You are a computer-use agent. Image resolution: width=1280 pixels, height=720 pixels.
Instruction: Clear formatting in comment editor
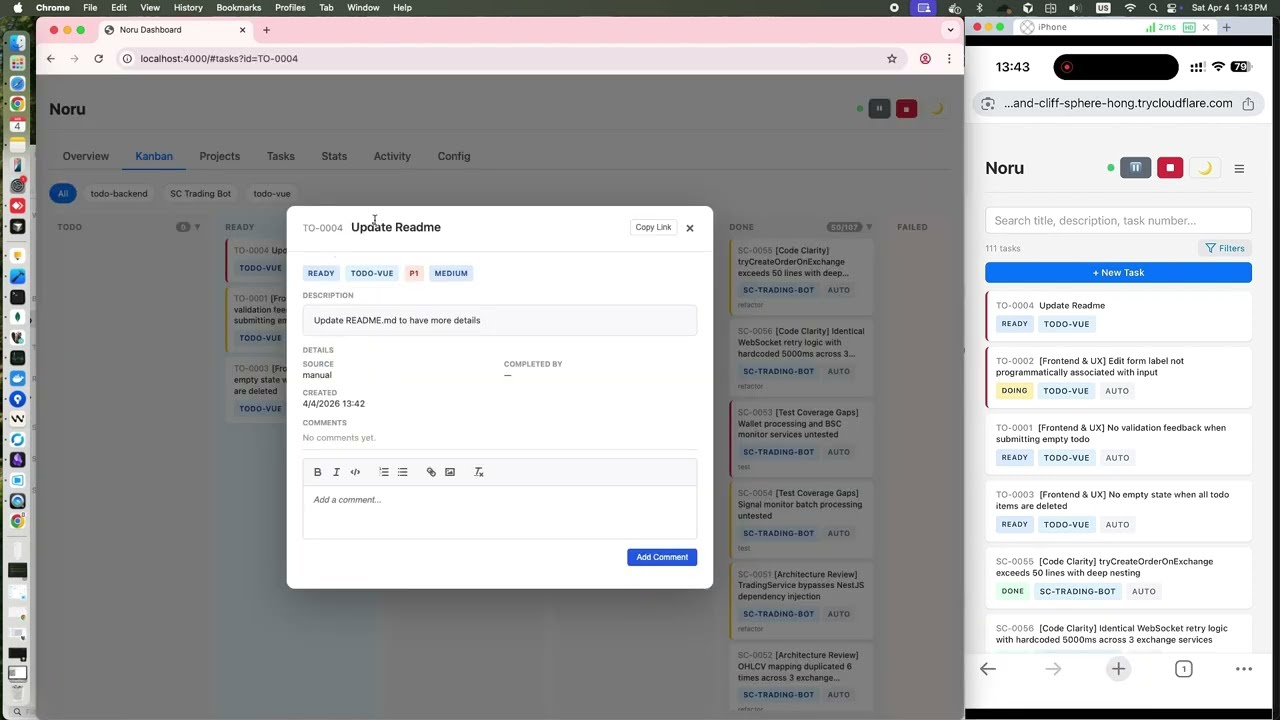pyautogui.click(x=479, y=472)
